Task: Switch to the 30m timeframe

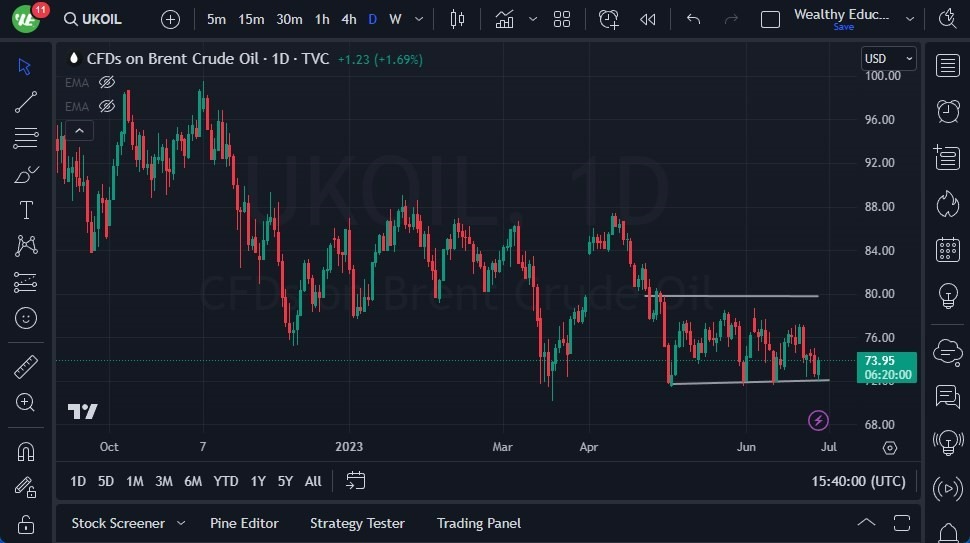Action: 289,19
